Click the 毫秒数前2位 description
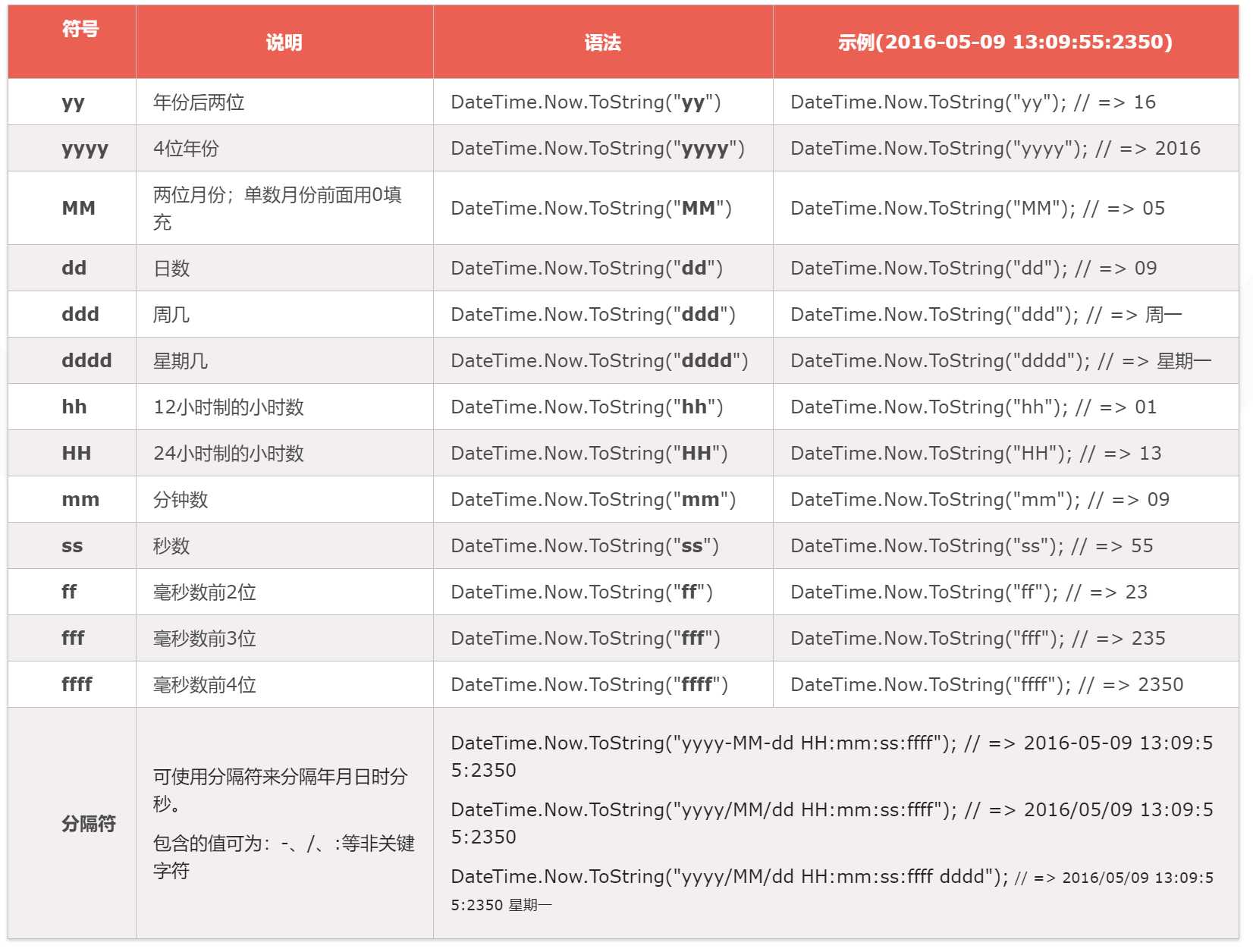The image size is (1253, 952). pyautogui.click(x=205, y=592)
